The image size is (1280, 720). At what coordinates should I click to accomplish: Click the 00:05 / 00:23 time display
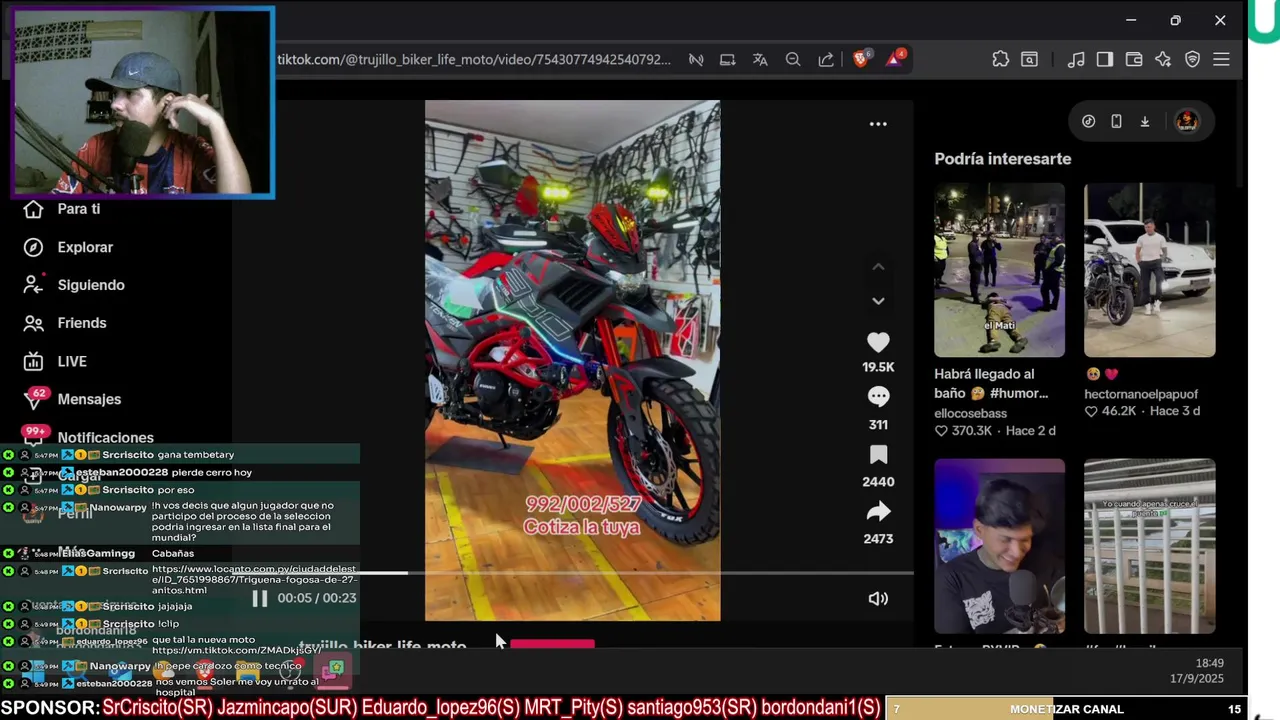(316, 598)
